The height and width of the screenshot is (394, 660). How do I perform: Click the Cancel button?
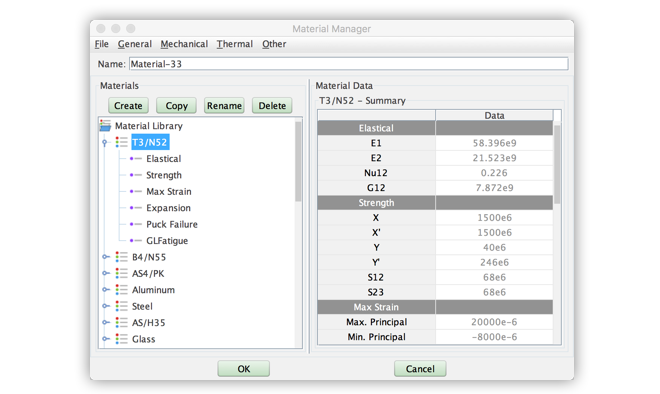point(420,369)
